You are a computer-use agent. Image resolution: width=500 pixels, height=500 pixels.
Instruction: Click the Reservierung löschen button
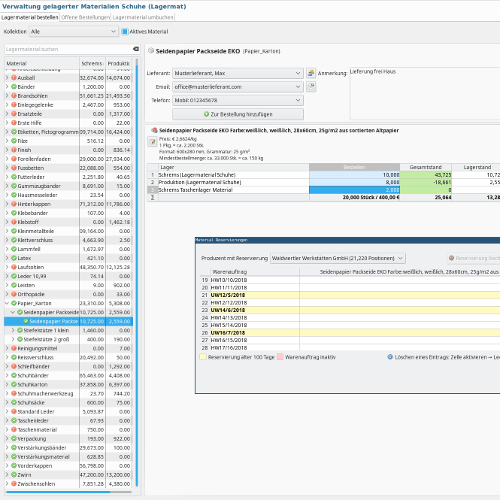click(x=474, y=258)
